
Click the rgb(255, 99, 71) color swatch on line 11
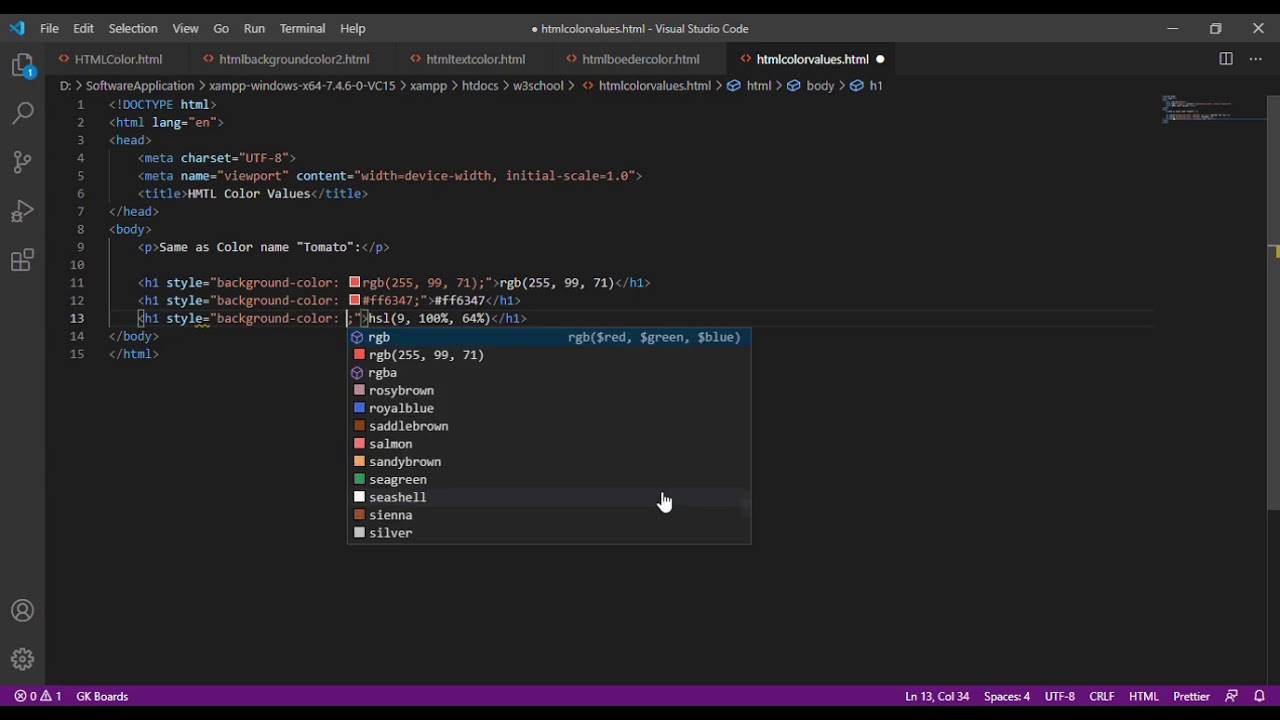(354, 283)
